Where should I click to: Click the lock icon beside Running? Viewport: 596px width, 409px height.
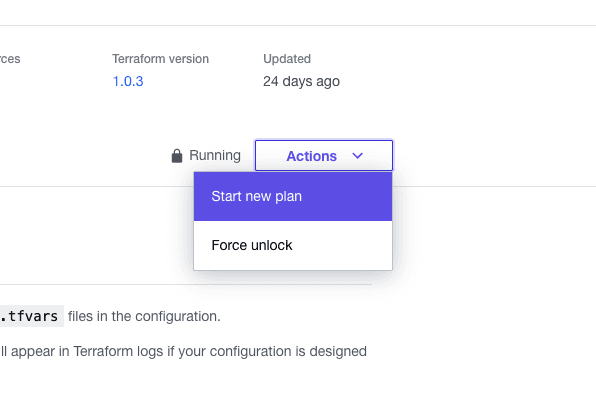[x=177, y=156]
